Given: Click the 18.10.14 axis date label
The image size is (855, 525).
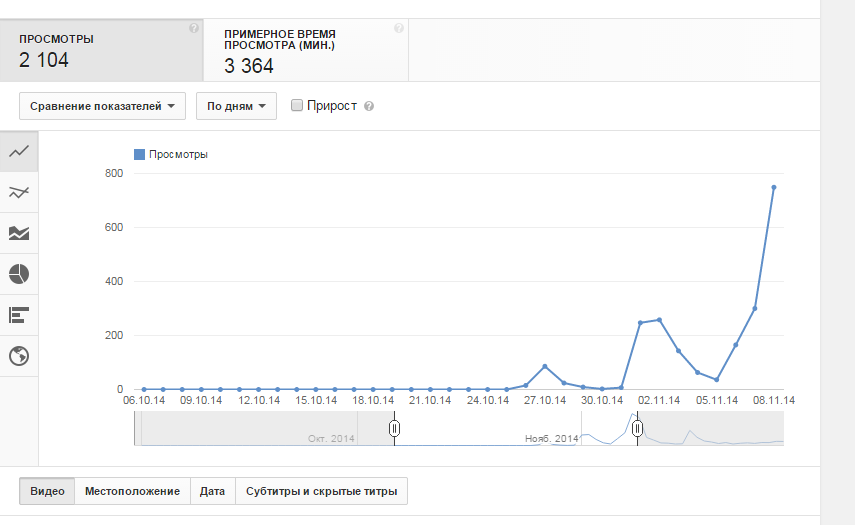Looking at the screenshot, I should (373, 401).
